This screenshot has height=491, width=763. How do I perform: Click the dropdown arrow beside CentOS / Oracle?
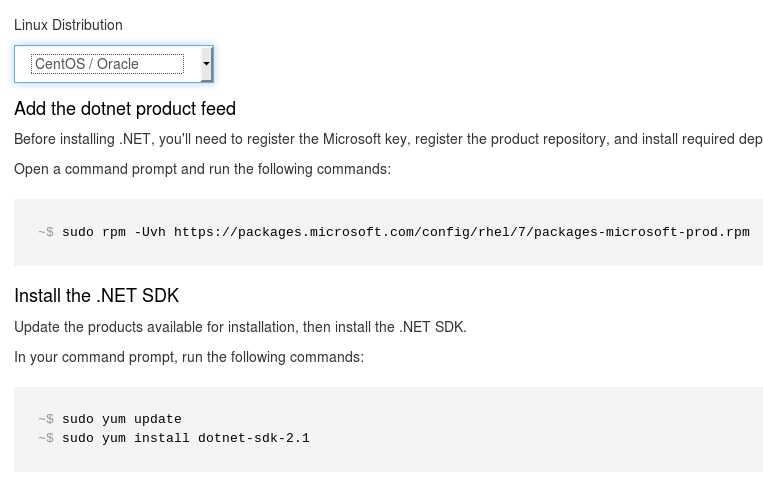206,64
